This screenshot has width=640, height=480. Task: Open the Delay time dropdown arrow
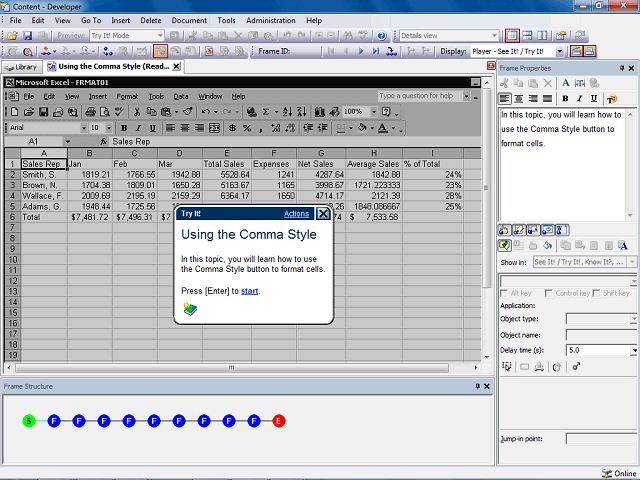[x=634, y=350]
